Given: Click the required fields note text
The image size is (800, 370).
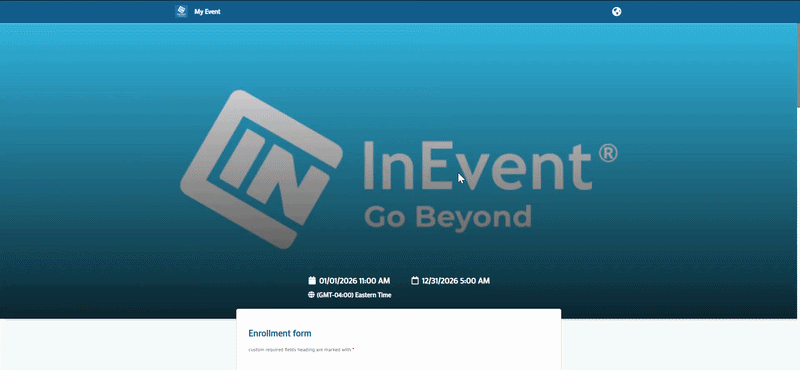Looking at the screenshot, I should pos(301,350).
